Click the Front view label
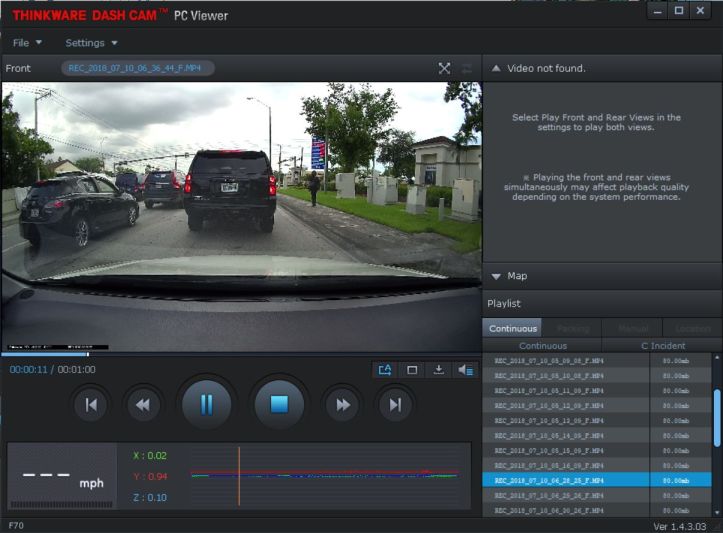 coord(18,68)
